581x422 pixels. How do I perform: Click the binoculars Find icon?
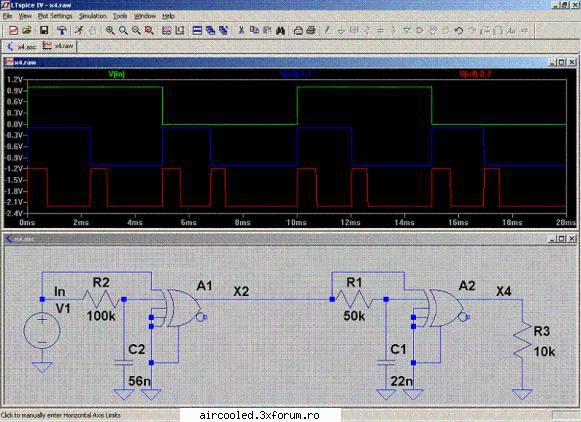[x=280, y=30]
